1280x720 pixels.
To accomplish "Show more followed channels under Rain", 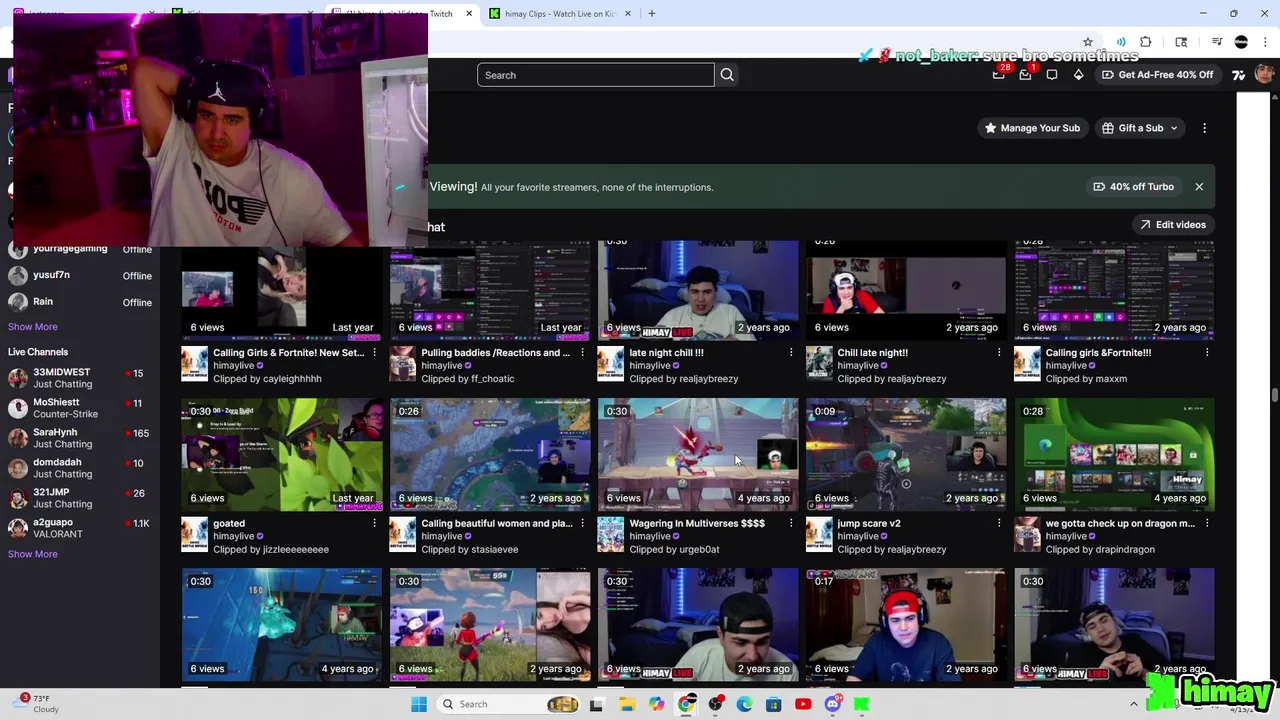I will pos(33,327).
